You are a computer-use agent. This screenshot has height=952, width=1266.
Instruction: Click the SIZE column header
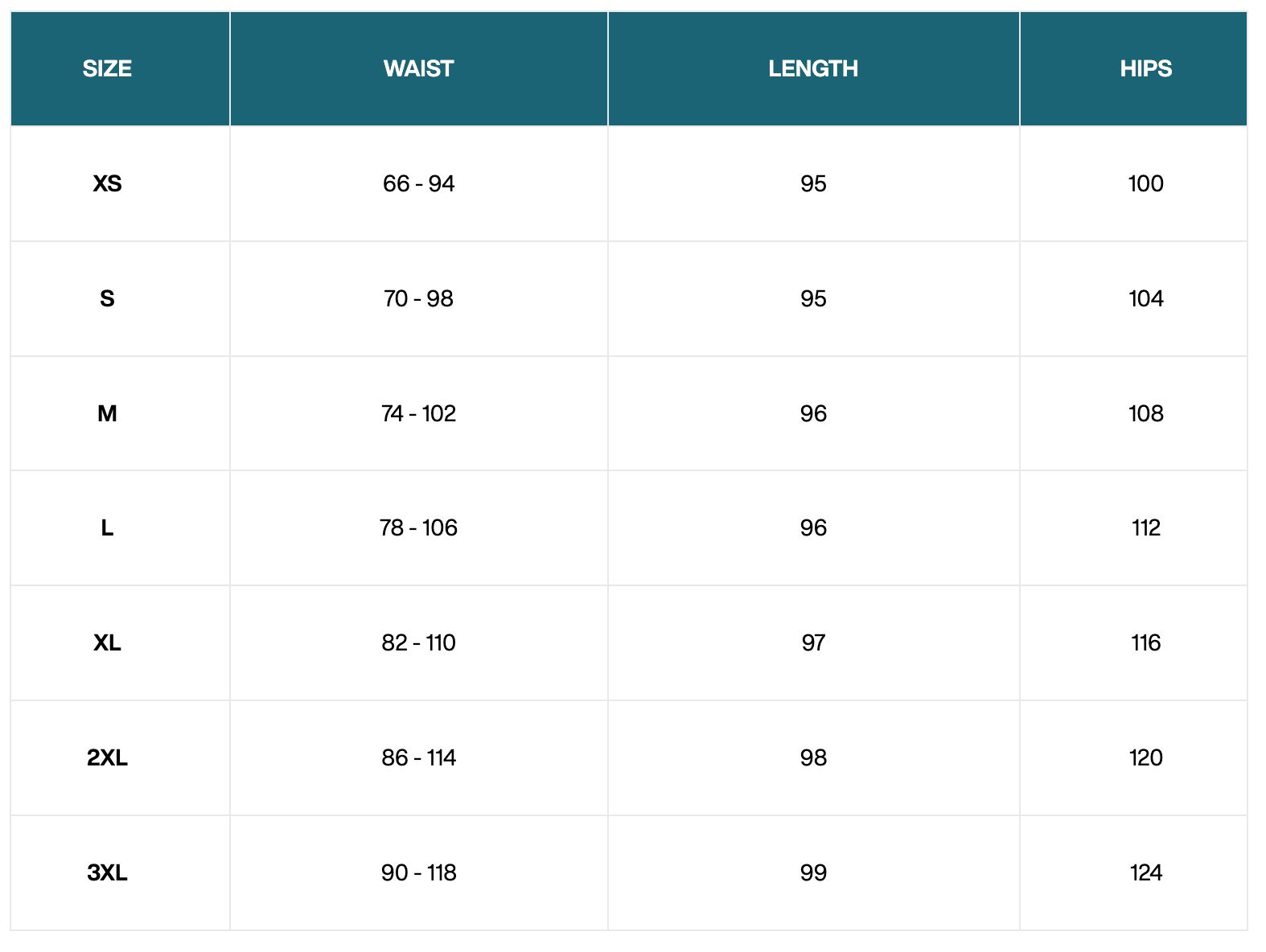click(107, 69)
